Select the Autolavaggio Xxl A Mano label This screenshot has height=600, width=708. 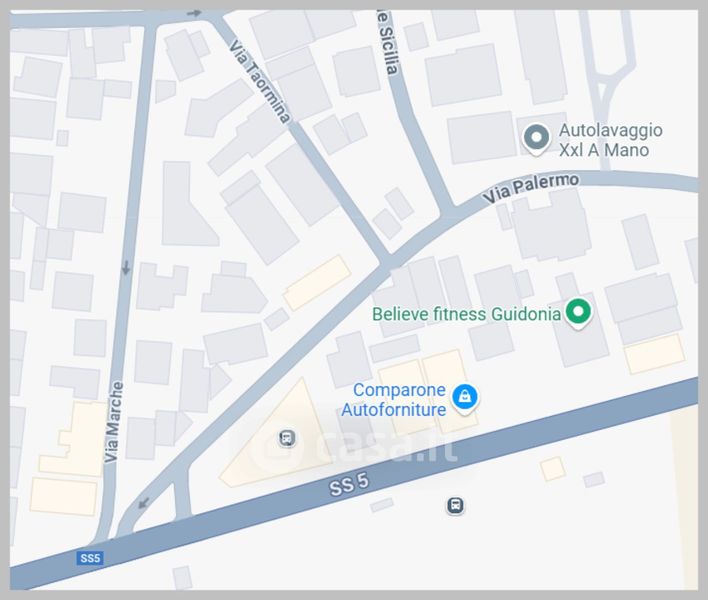pyautogui.click(x=610, y=140)
